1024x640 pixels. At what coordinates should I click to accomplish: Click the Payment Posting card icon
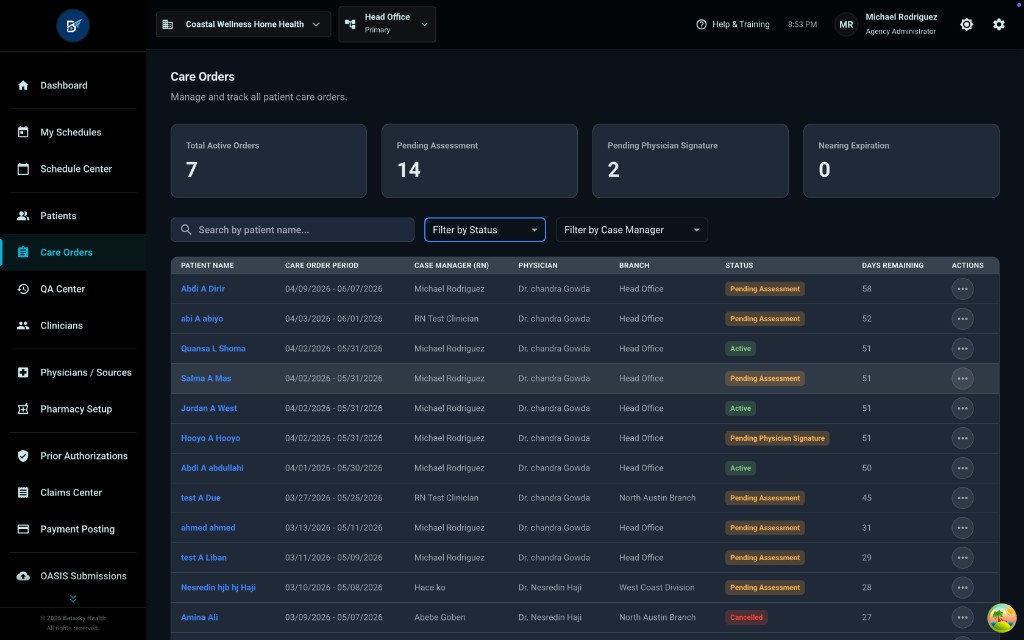(23, 529)
